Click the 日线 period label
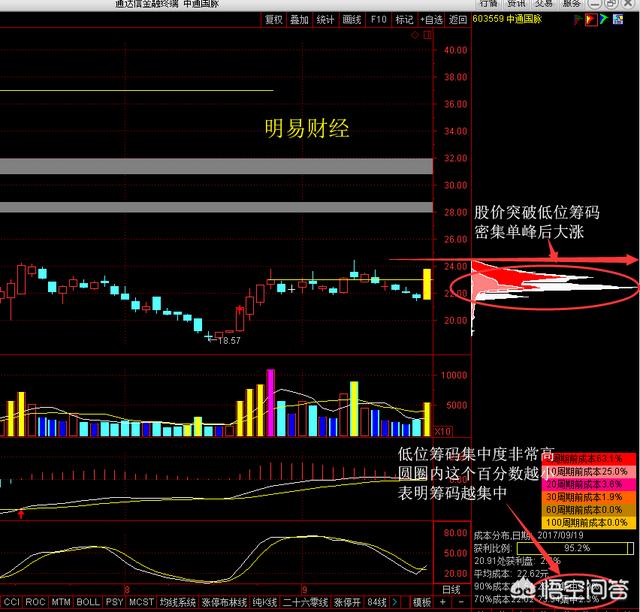The width and height of the screenshot is (640, 612). point(451,589)
